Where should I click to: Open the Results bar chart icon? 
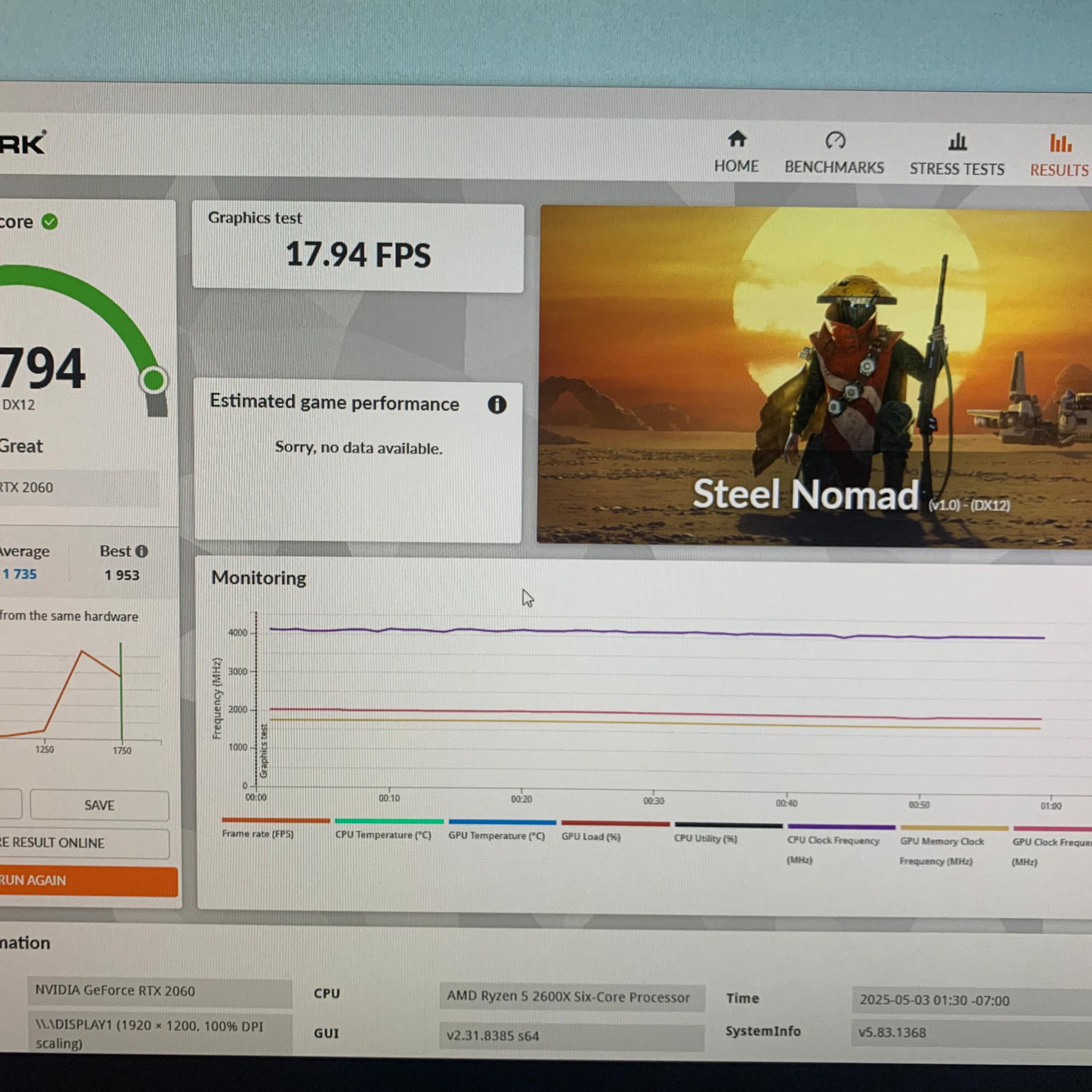pyautogui.click(x=1061, y=143)
